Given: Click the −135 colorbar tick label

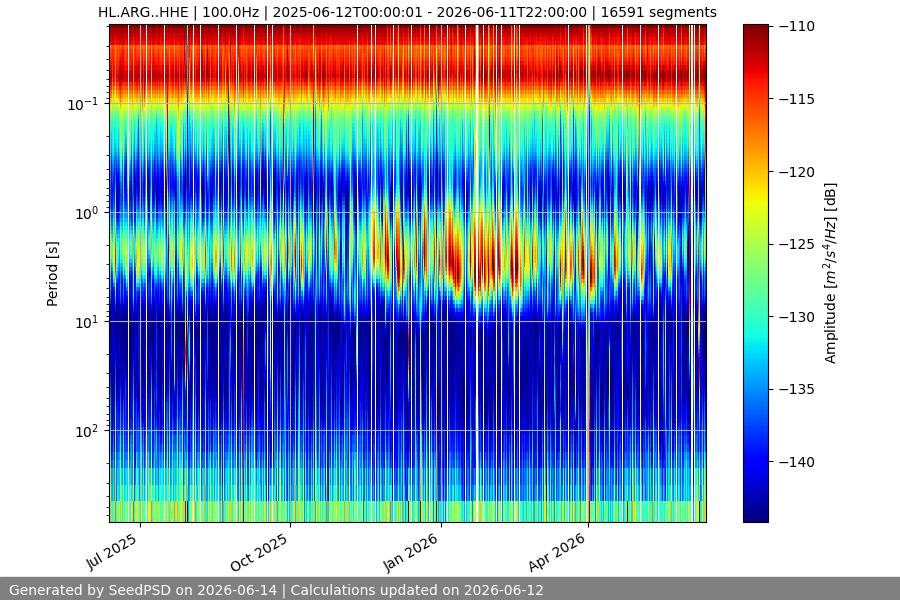Looking at the screenshot, I should tap(797, 389).
